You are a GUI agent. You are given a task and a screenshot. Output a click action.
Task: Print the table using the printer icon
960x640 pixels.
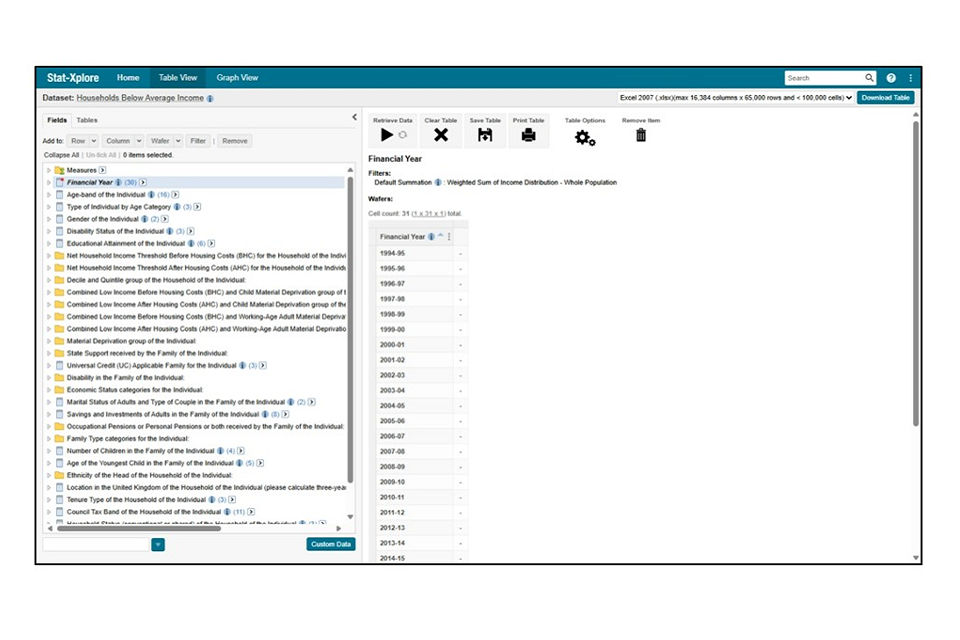point(528,135)
